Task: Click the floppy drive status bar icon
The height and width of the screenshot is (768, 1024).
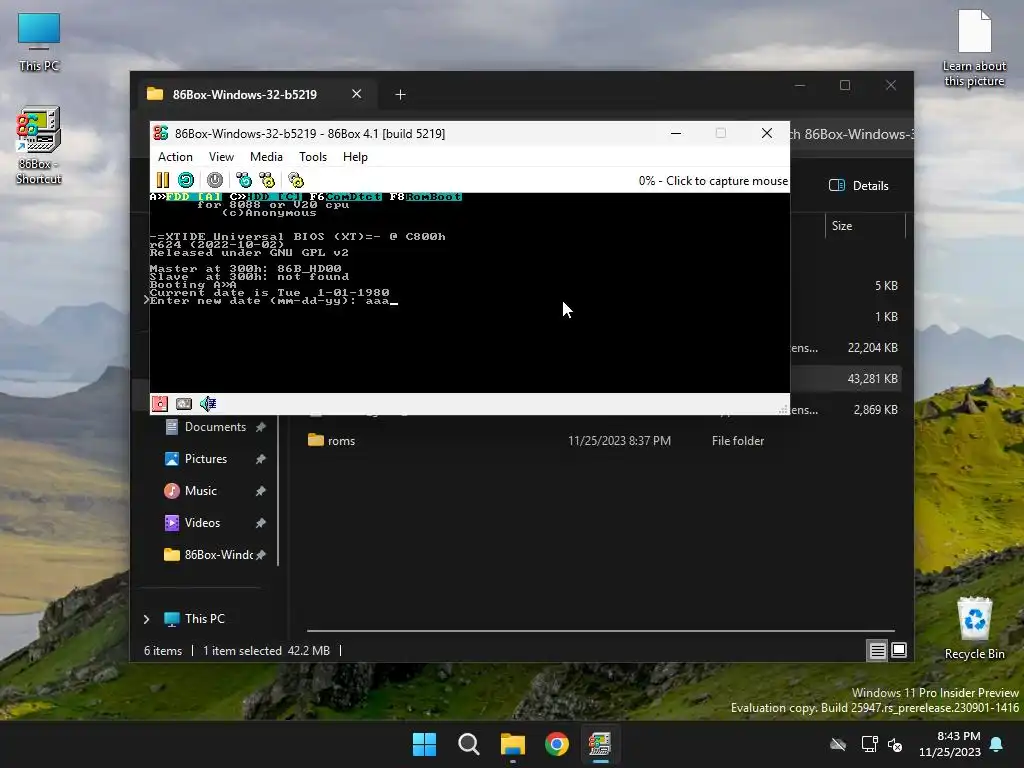Action: click(160, 404)
